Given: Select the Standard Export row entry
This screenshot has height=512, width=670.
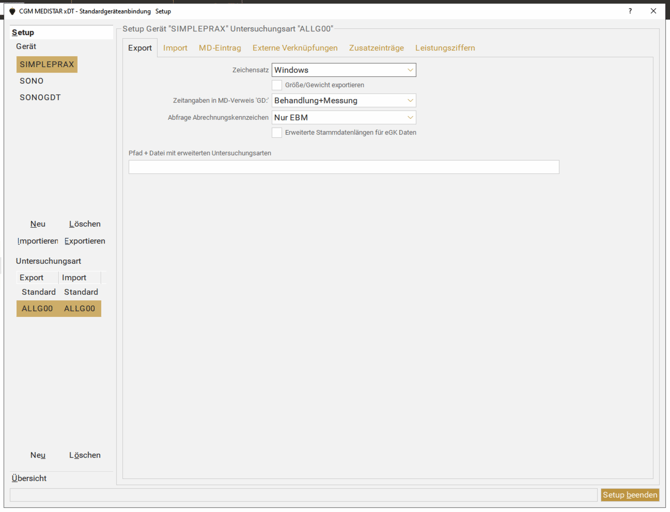Looking at the screenshot, I should (38, 292).
